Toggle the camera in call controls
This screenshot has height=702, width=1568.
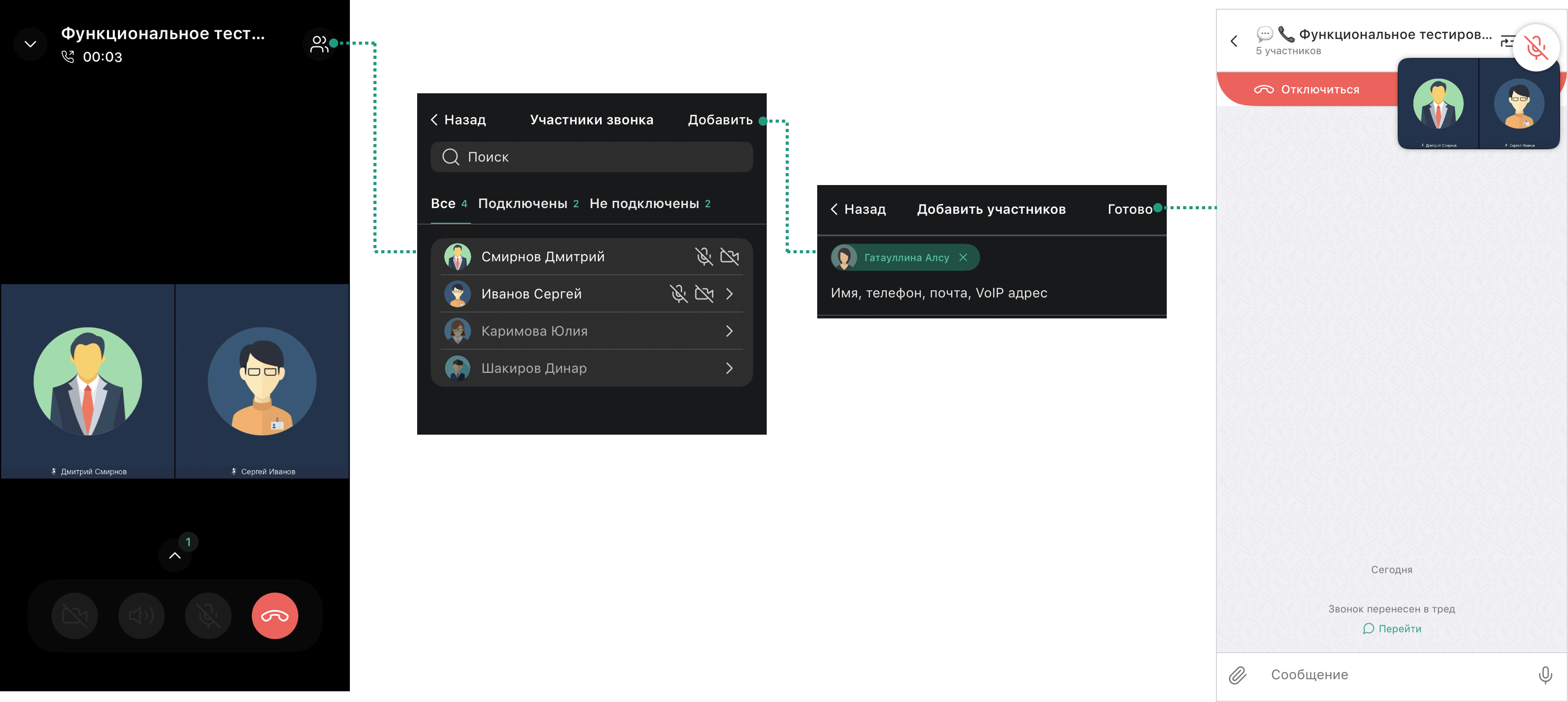(x=75, y=615)
